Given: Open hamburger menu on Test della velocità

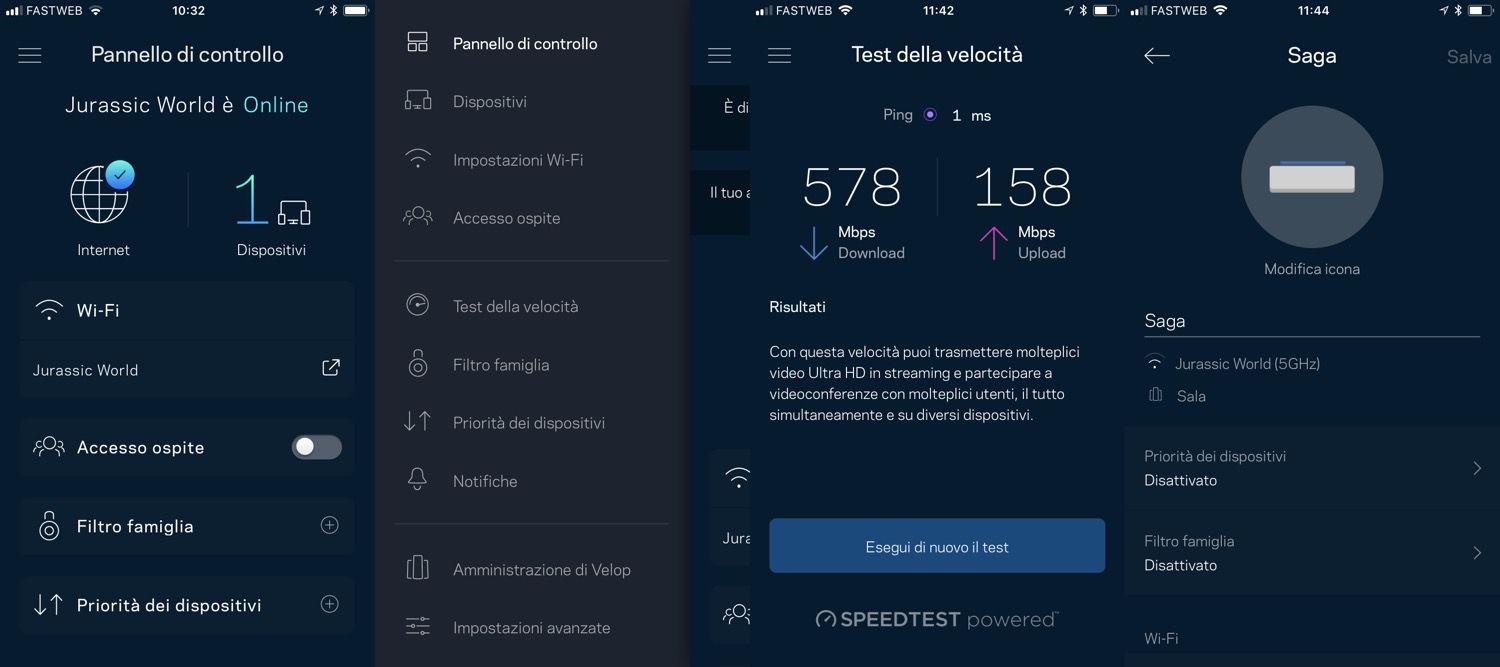Looking at the screenshot, I should pos(779,56).
